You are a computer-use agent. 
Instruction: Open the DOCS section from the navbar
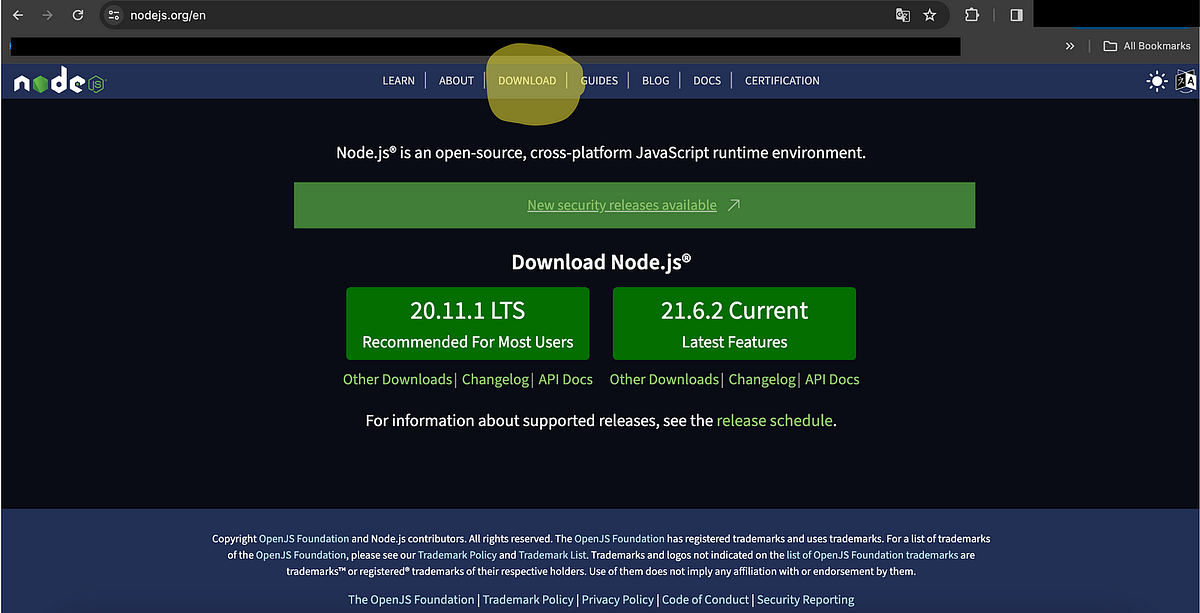pyautogui.click(x=706, y=80)
